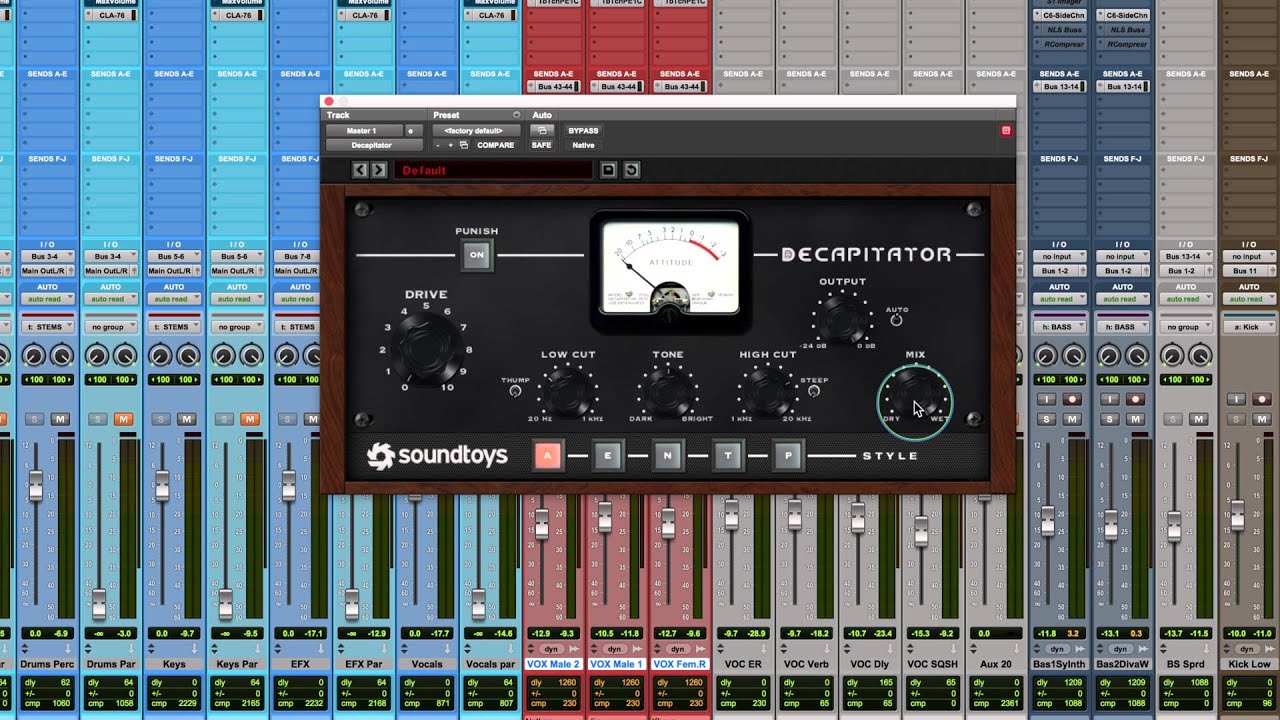
Task: Select style P saturation model
Action: [787, 456]
